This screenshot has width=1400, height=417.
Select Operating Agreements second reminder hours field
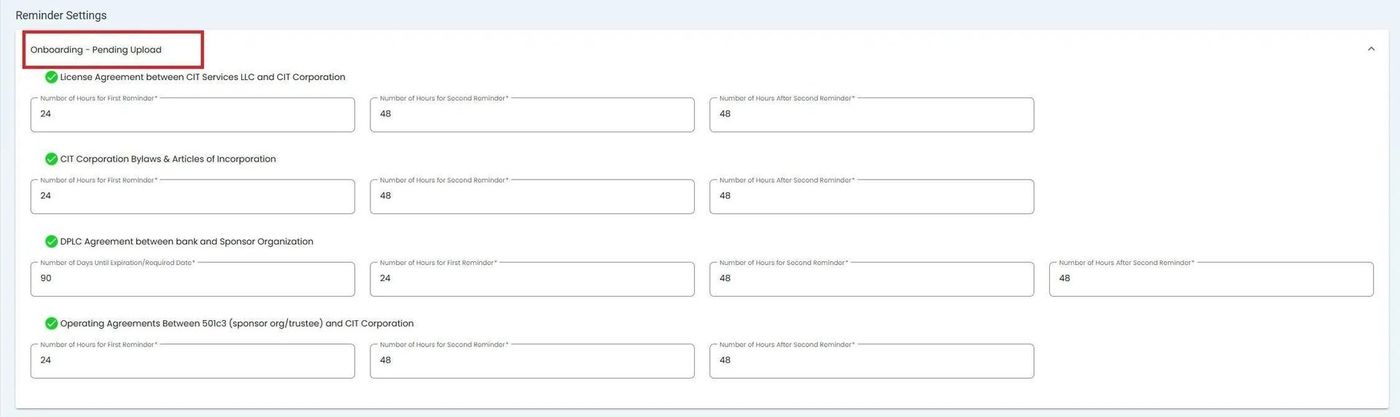point(531,361)
